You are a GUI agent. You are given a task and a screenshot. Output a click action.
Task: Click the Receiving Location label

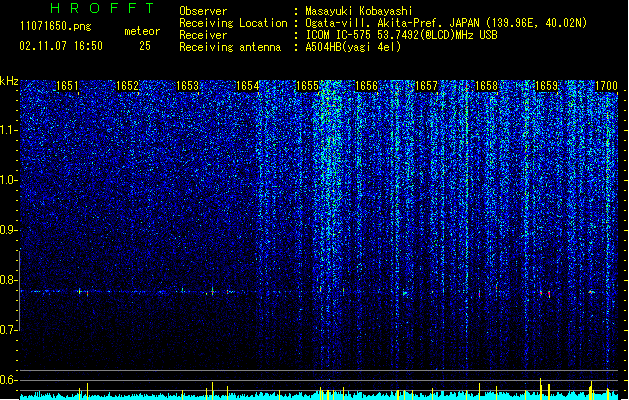click(233, 23)
